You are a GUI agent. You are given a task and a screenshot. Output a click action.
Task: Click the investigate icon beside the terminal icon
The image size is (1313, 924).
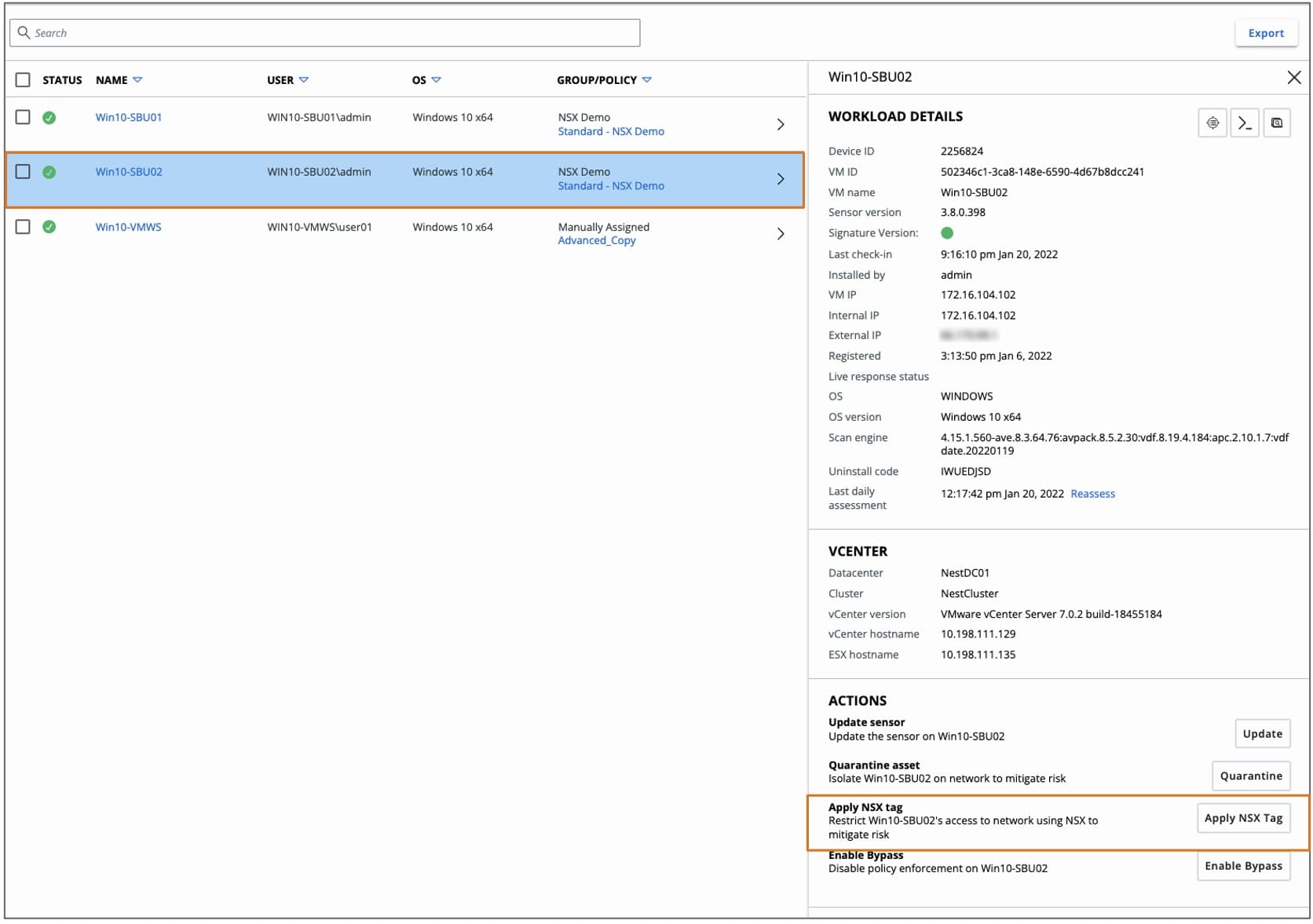tap(1277, 122)
